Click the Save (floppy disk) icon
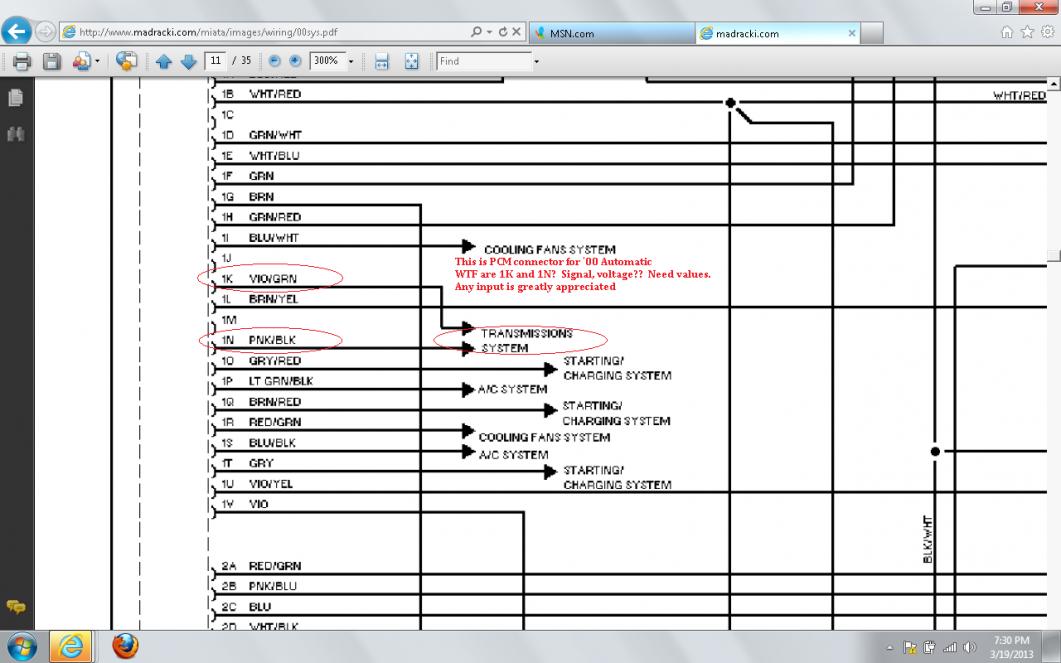The height and width of the screenshot is (663, 1061). (x=52, y=61)
